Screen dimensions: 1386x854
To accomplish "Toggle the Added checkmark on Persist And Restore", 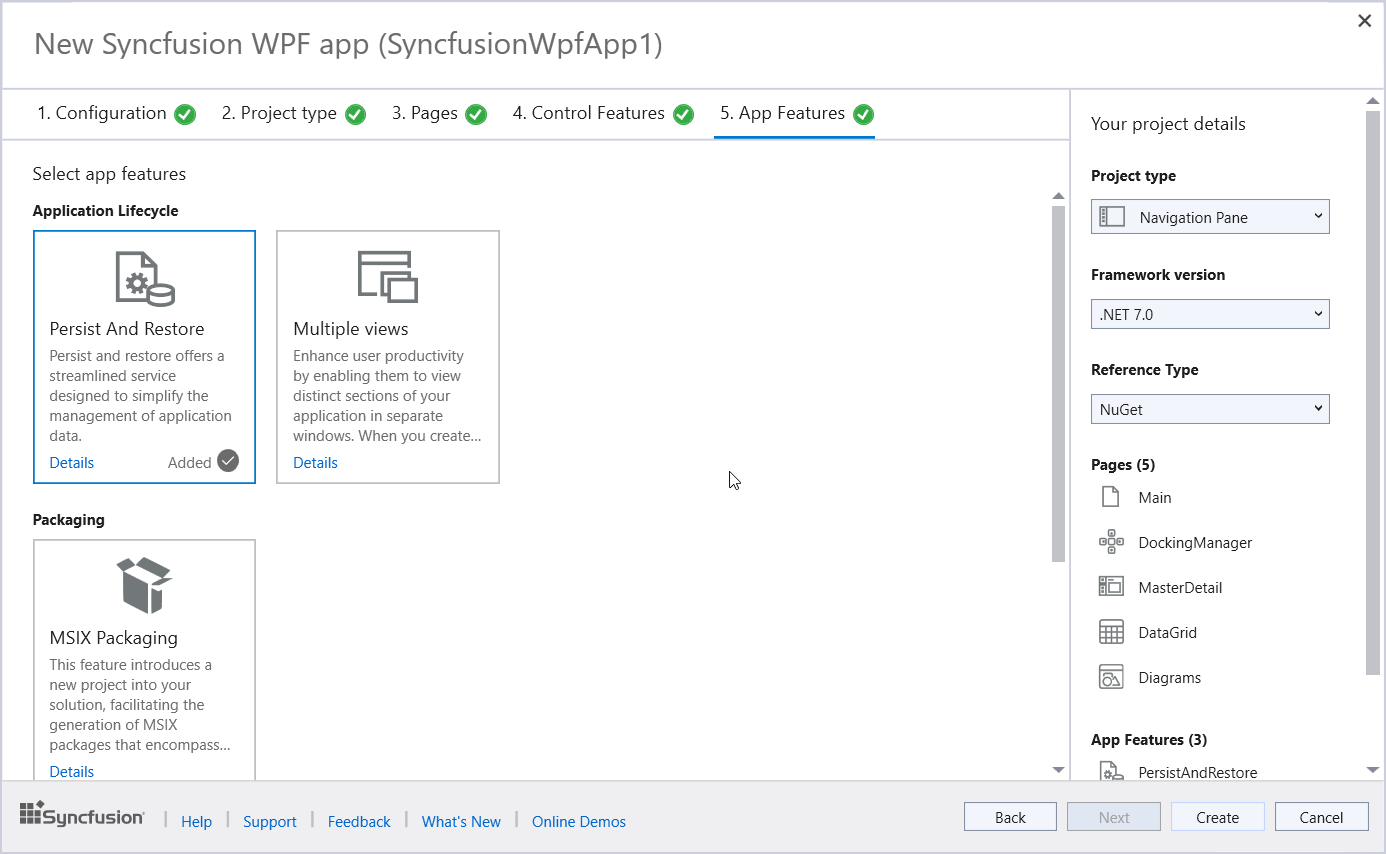I will pos(228,461).
